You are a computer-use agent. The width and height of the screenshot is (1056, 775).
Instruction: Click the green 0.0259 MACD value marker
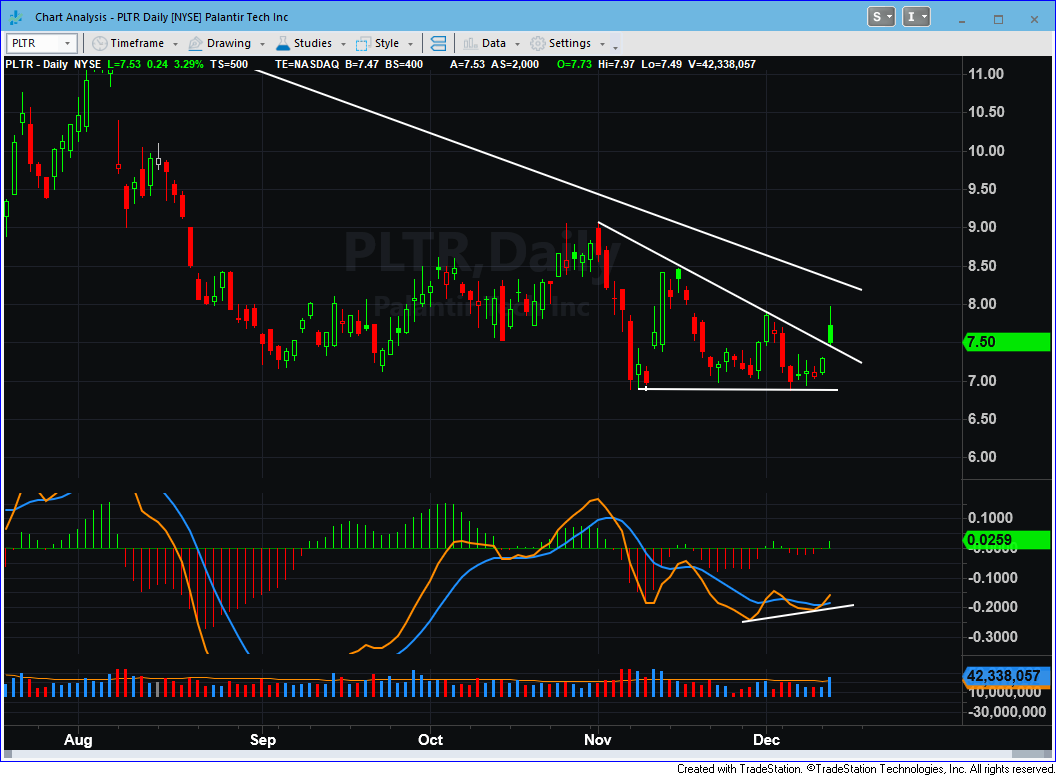(x=1007, y=539)
